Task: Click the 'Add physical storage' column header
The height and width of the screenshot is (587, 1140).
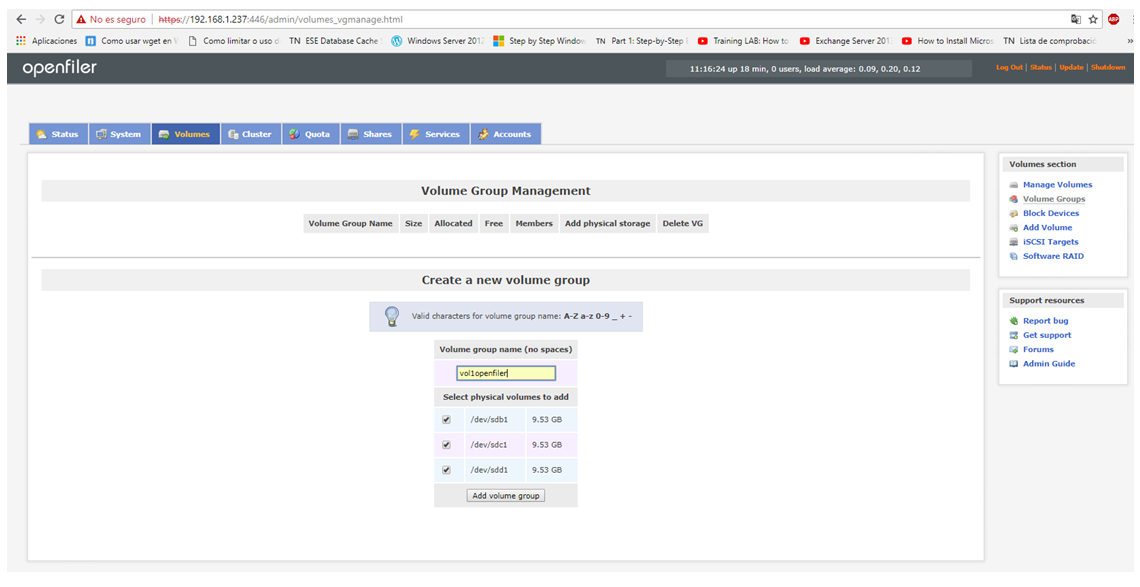Action: (x=608, y=223)
